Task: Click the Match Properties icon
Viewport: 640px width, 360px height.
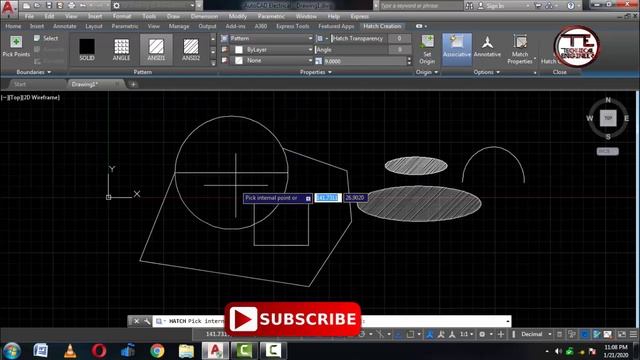Action: coord(520,42)
